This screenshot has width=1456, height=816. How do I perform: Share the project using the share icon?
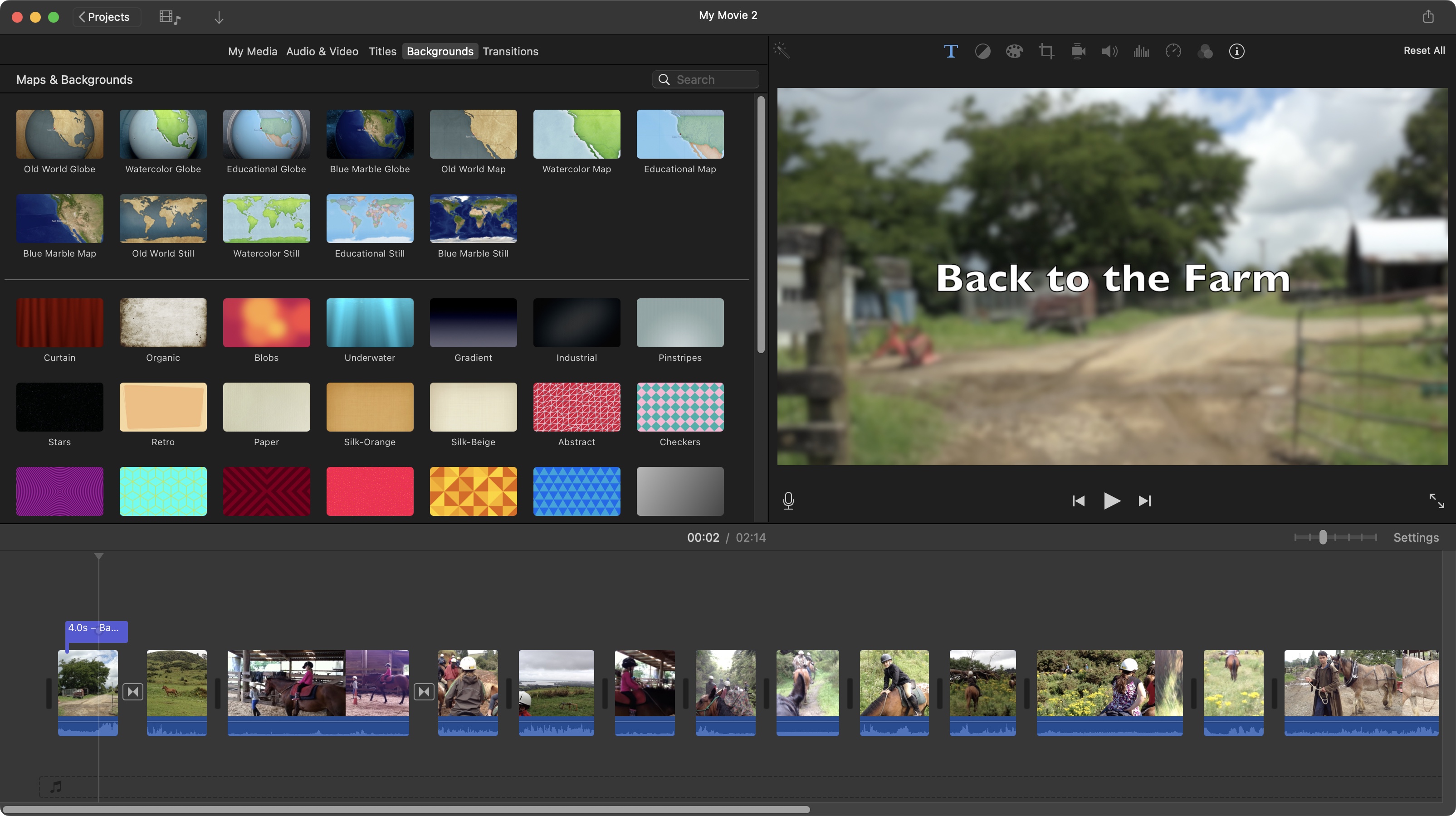tap(1429, 16)
